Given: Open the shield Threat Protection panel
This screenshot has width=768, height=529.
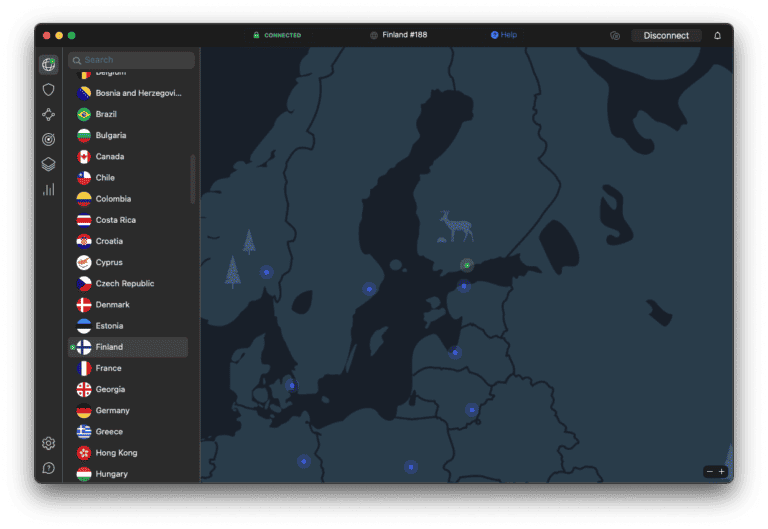Looking at the screenshot, I should (x=48, y=90).
